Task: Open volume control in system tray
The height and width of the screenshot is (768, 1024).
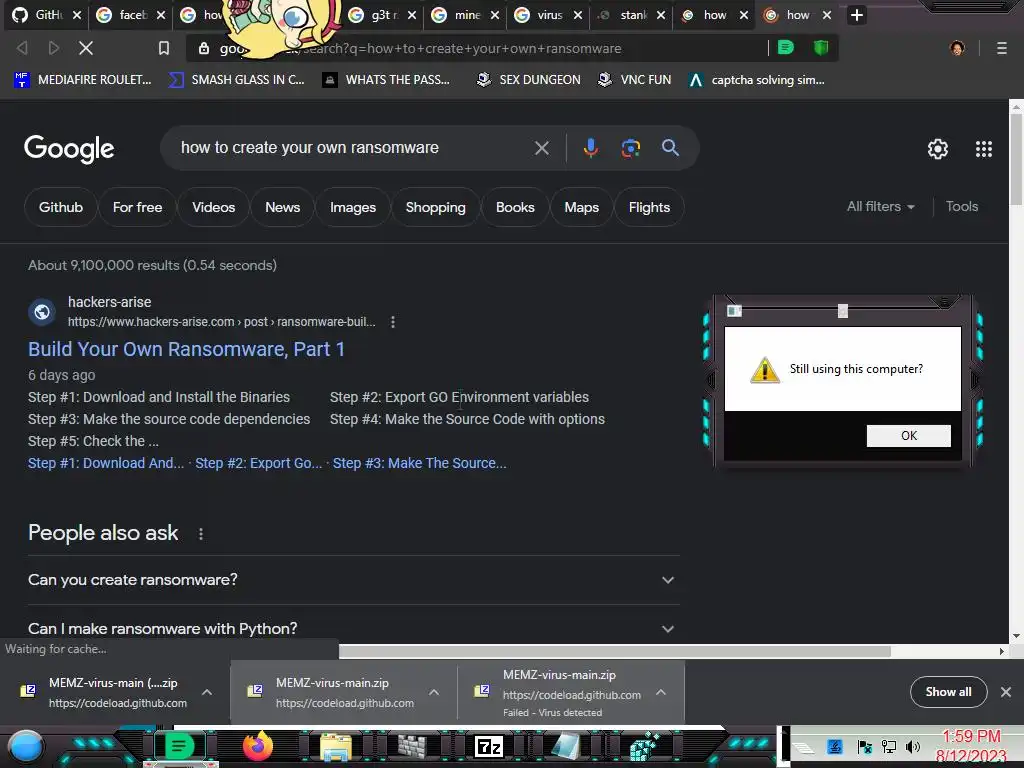Action: click(x=912, y=746)
